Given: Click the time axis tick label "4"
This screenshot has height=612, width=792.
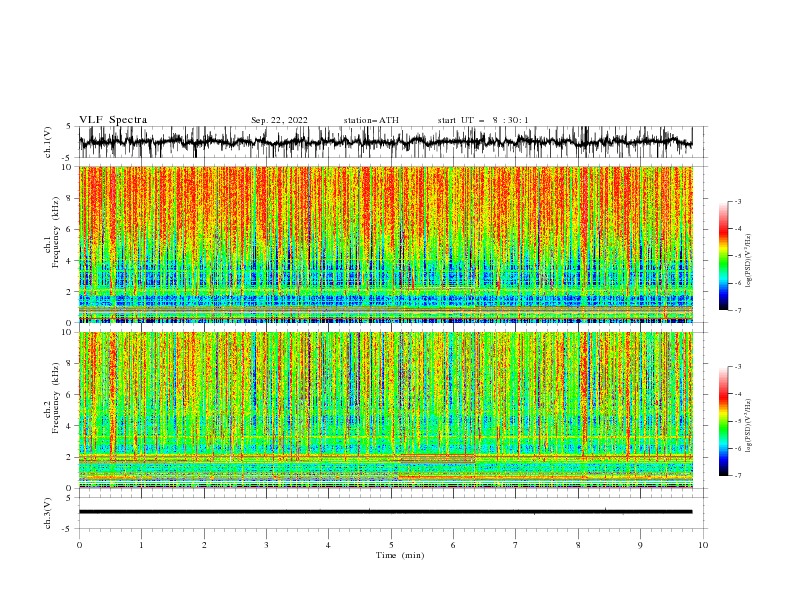Looking at the screenshot, I should pyautogui.click(x=328, y=545).
